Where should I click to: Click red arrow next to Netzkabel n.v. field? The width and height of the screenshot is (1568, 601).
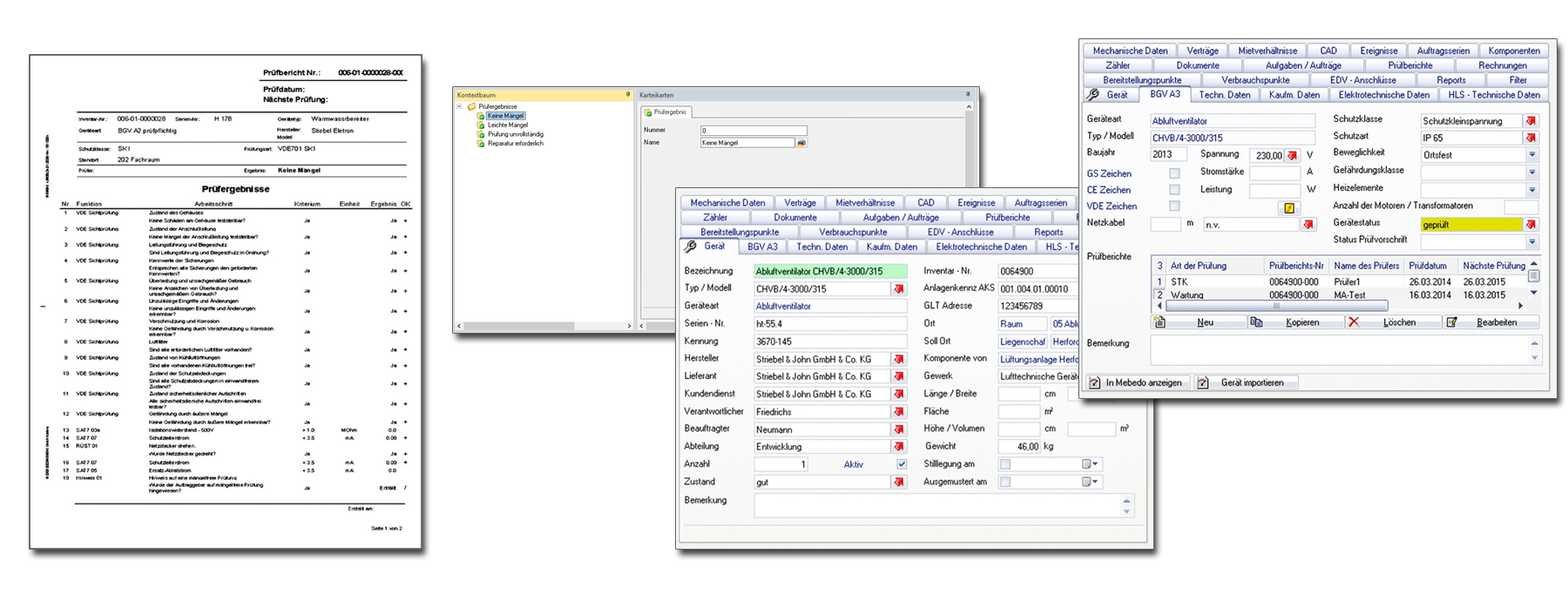[x=1308, y=225]
